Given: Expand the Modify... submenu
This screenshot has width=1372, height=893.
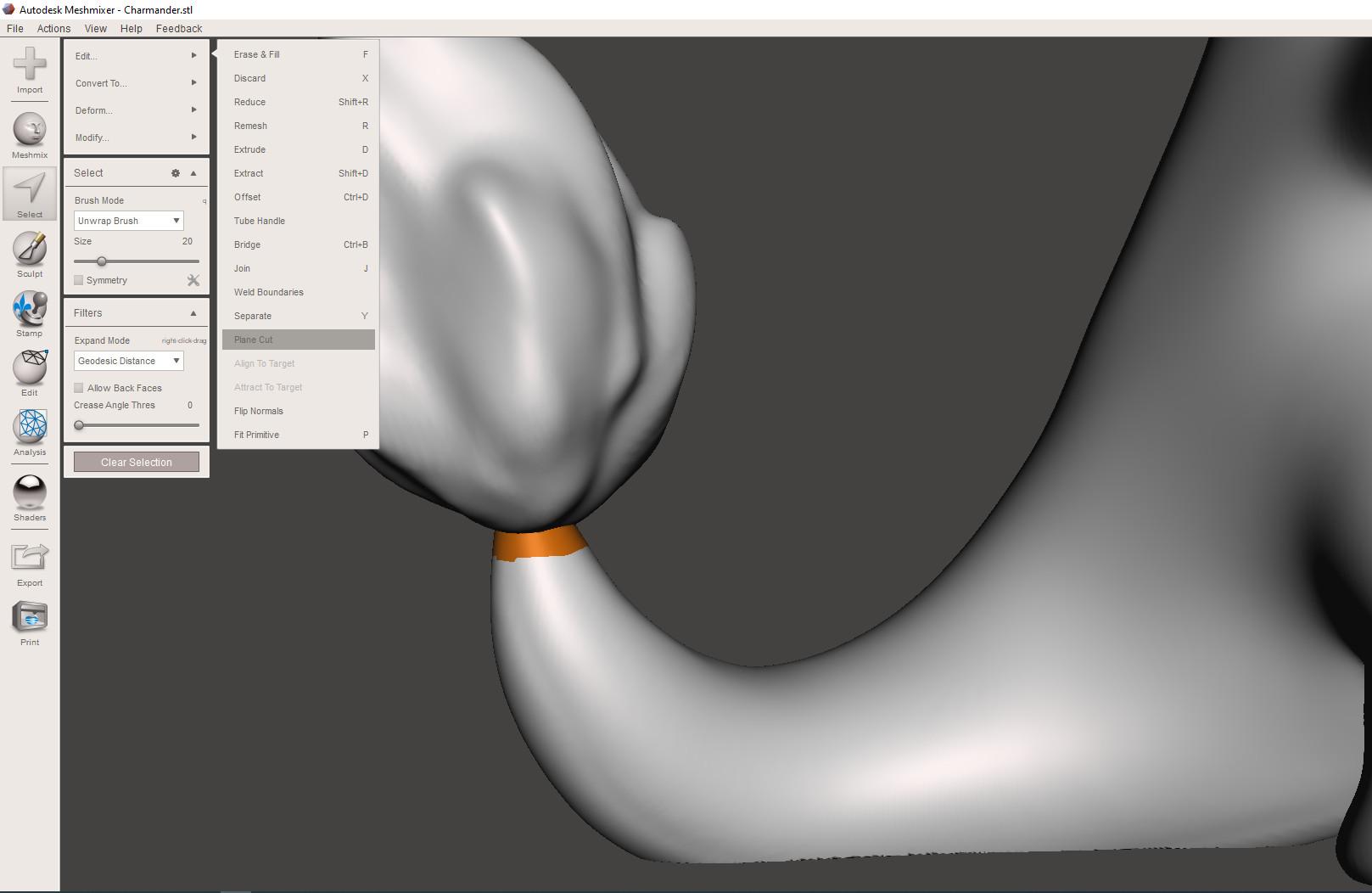Looking at the screenshot, I should (x=136, y=138).
